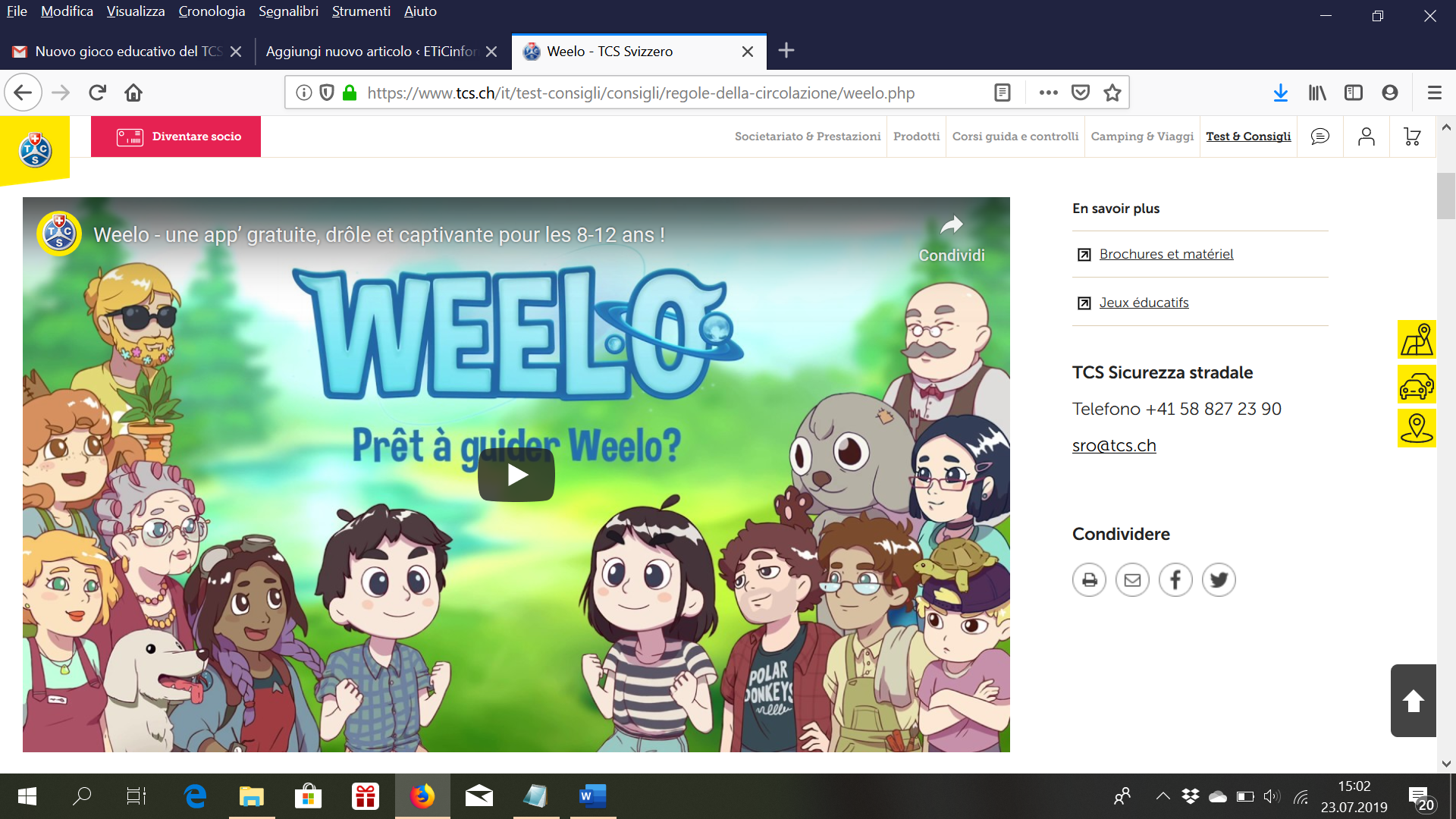The height and width of the screenshot is (819, 1456).
Task: Open Windows taskbar search
Action: pos(82,796)
